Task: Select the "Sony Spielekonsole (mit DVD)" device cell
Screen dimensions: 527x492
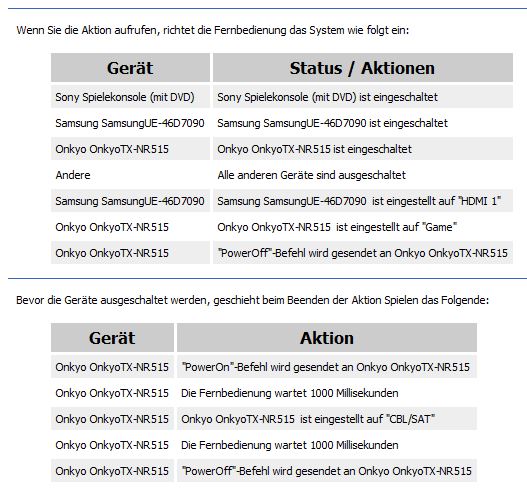Action: pos(130,97)
